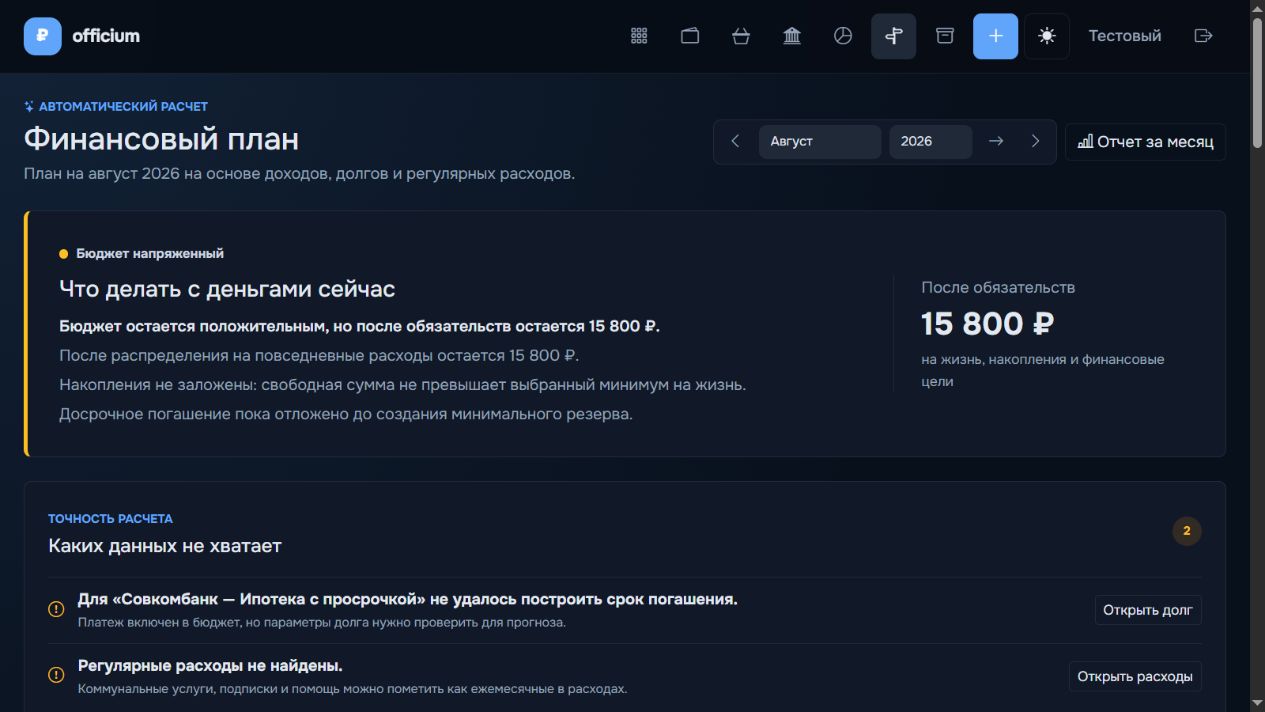This screenshot has width=1265, height=712.
Task: Toggle the sun light theme switch
Action: pyautogui.click(x=1047, y=36)
